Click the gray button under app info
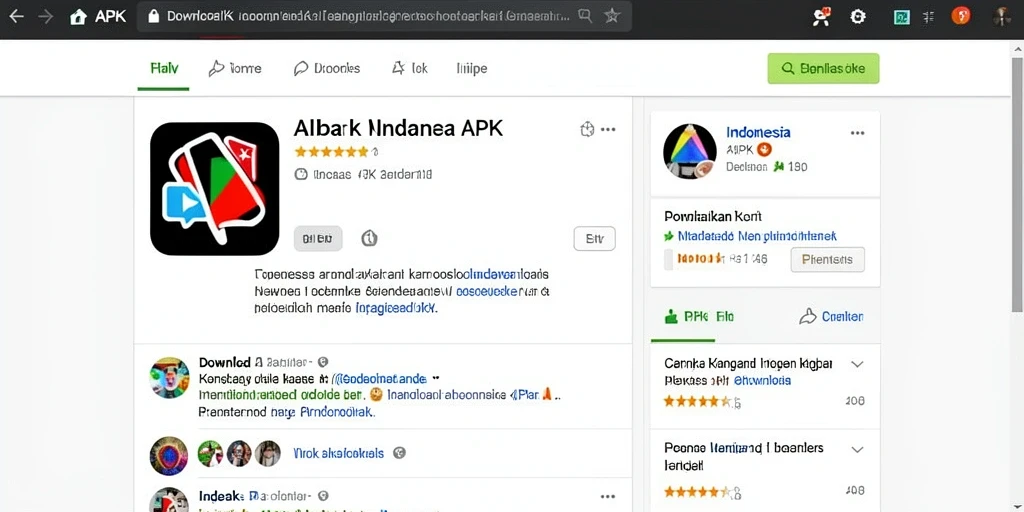The image size is (1024, 512). [x=318, y=239]
